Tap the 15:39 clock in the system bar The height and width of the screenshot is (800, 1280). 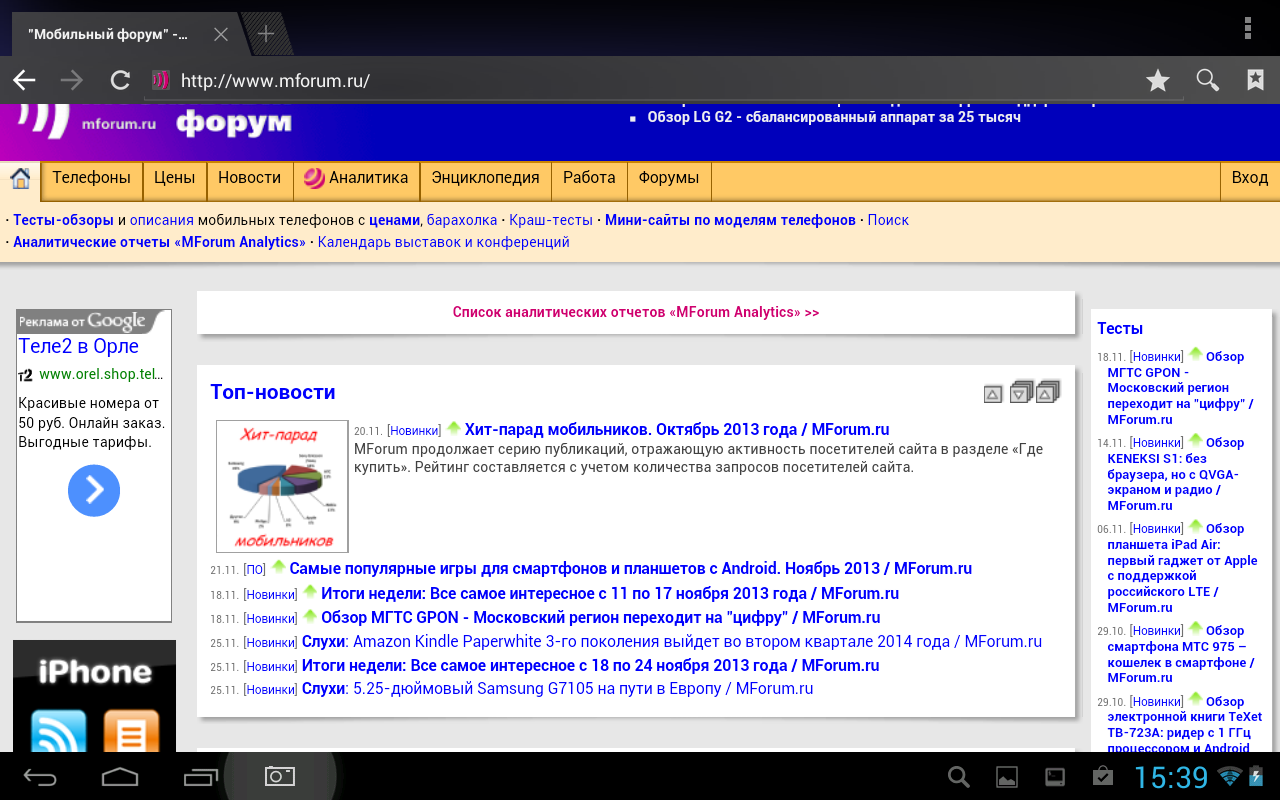tap(1171, 777)
